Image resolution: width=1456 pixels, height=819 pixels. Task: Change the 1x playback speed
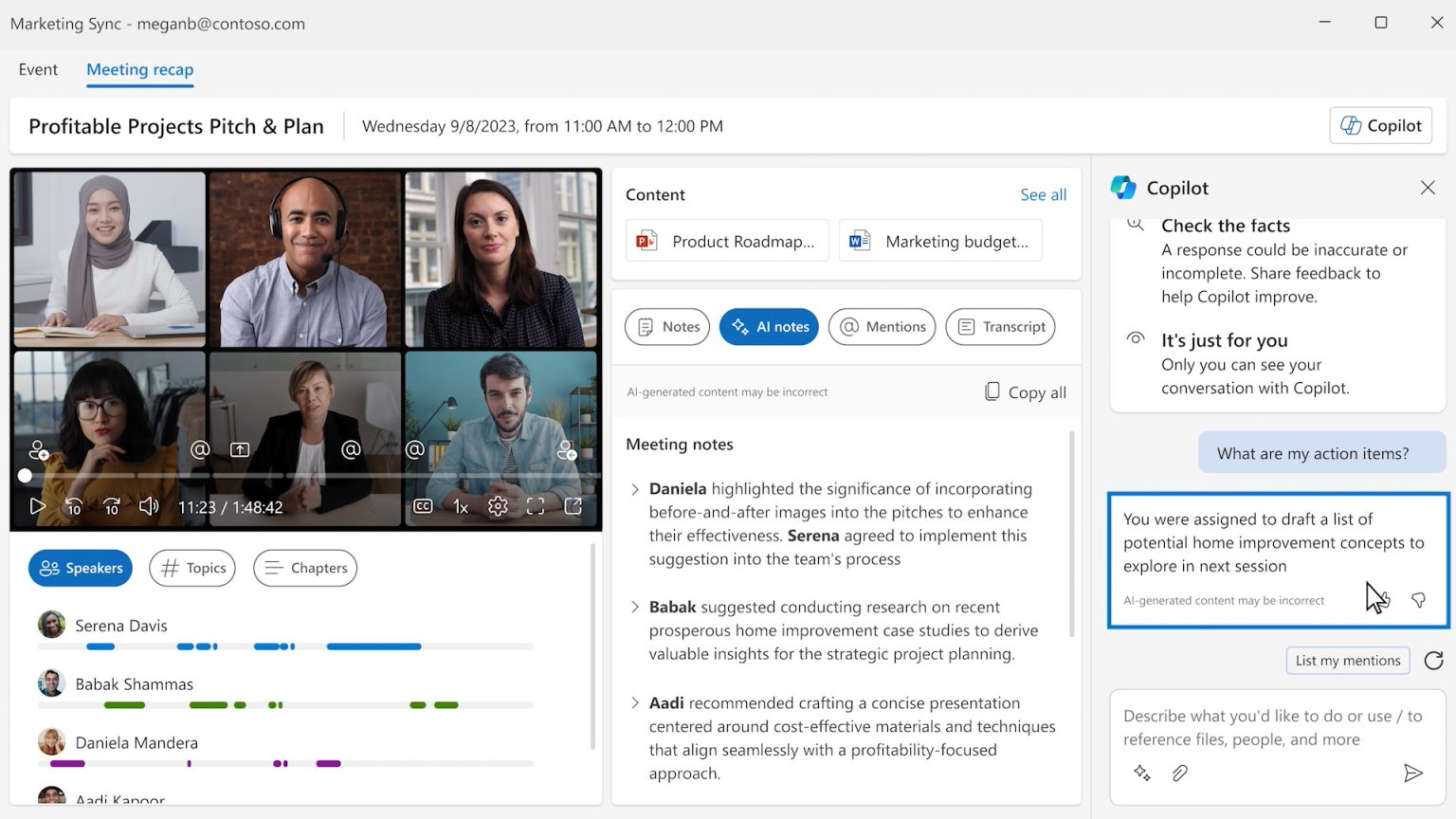click(x=461, y=506)
